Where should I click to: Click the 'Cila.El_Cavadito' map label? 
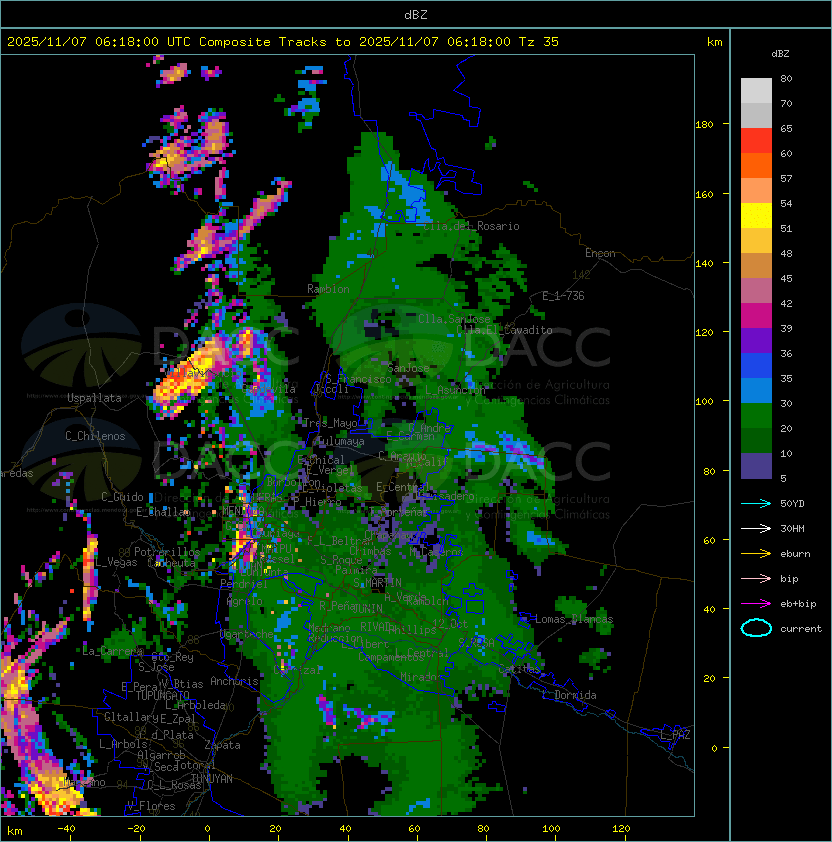504,330
